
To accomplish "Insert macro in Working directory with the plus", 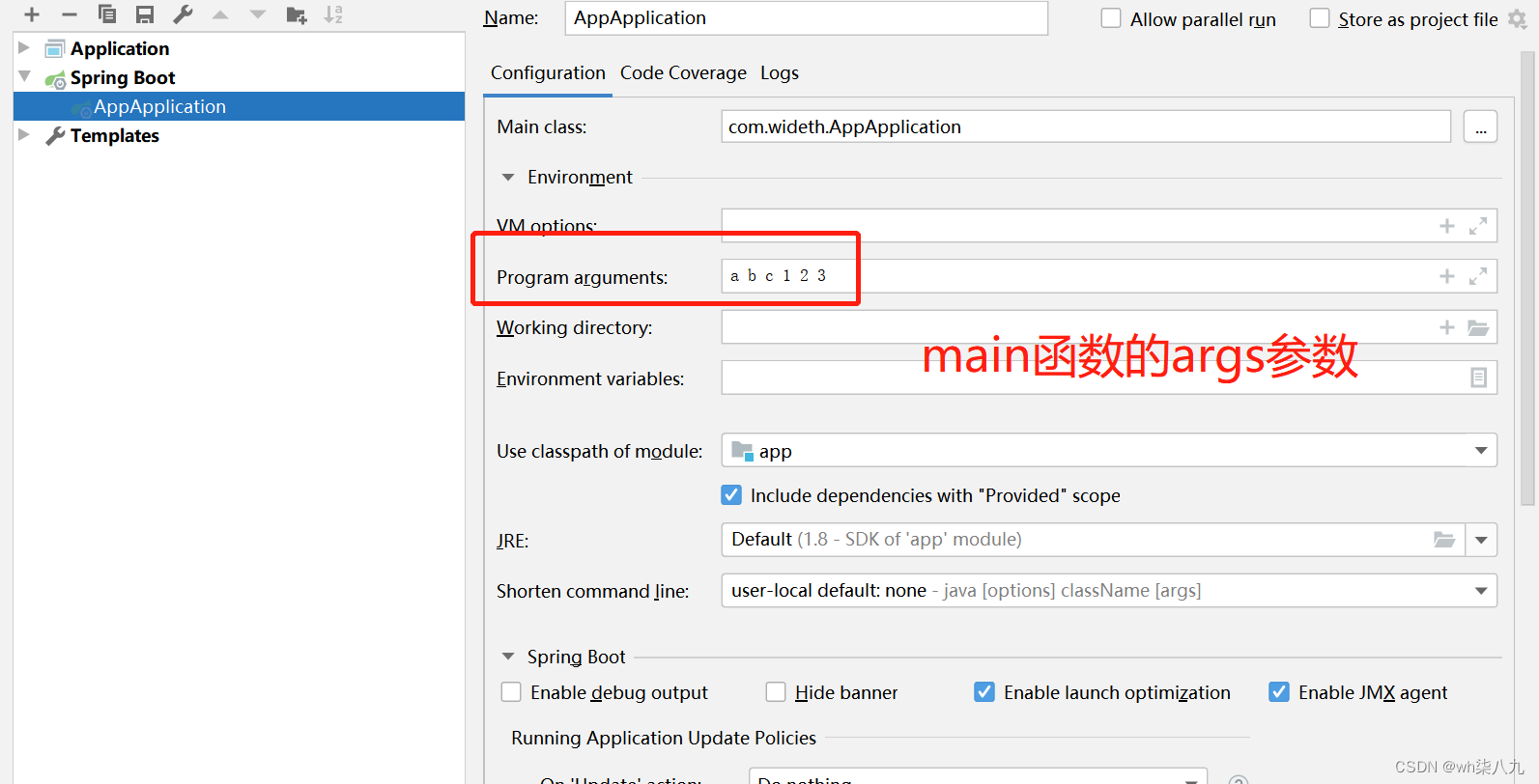I will 1447,327.
